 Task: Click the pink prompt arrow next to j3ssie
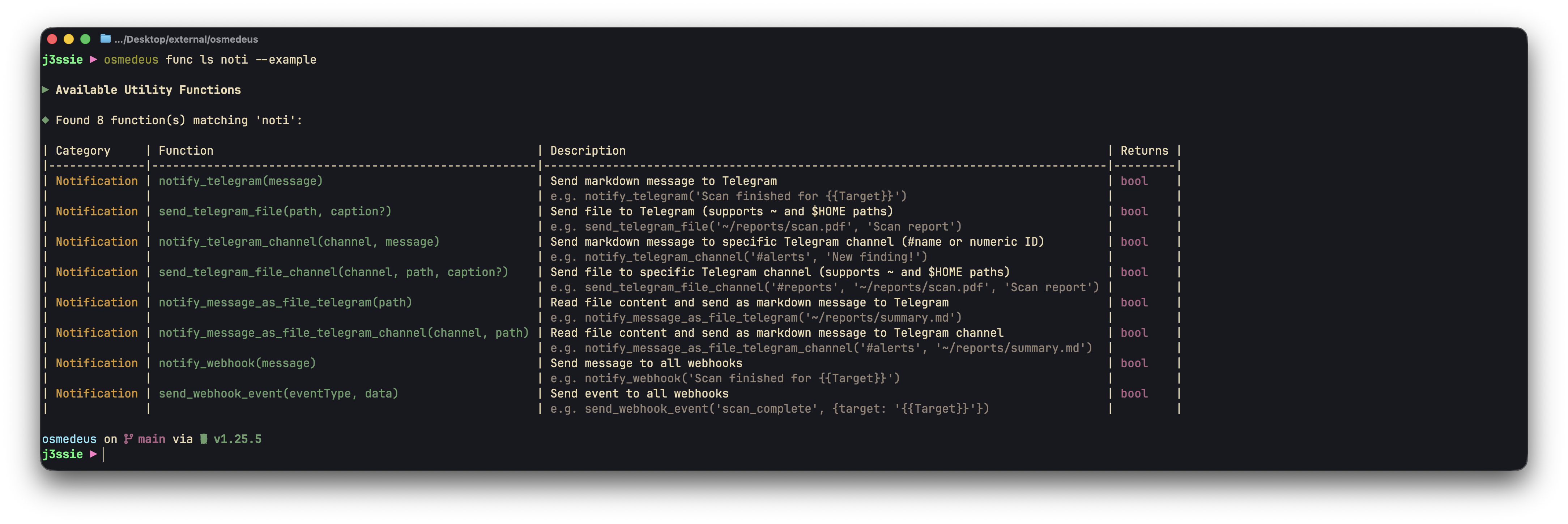[93, 454]
